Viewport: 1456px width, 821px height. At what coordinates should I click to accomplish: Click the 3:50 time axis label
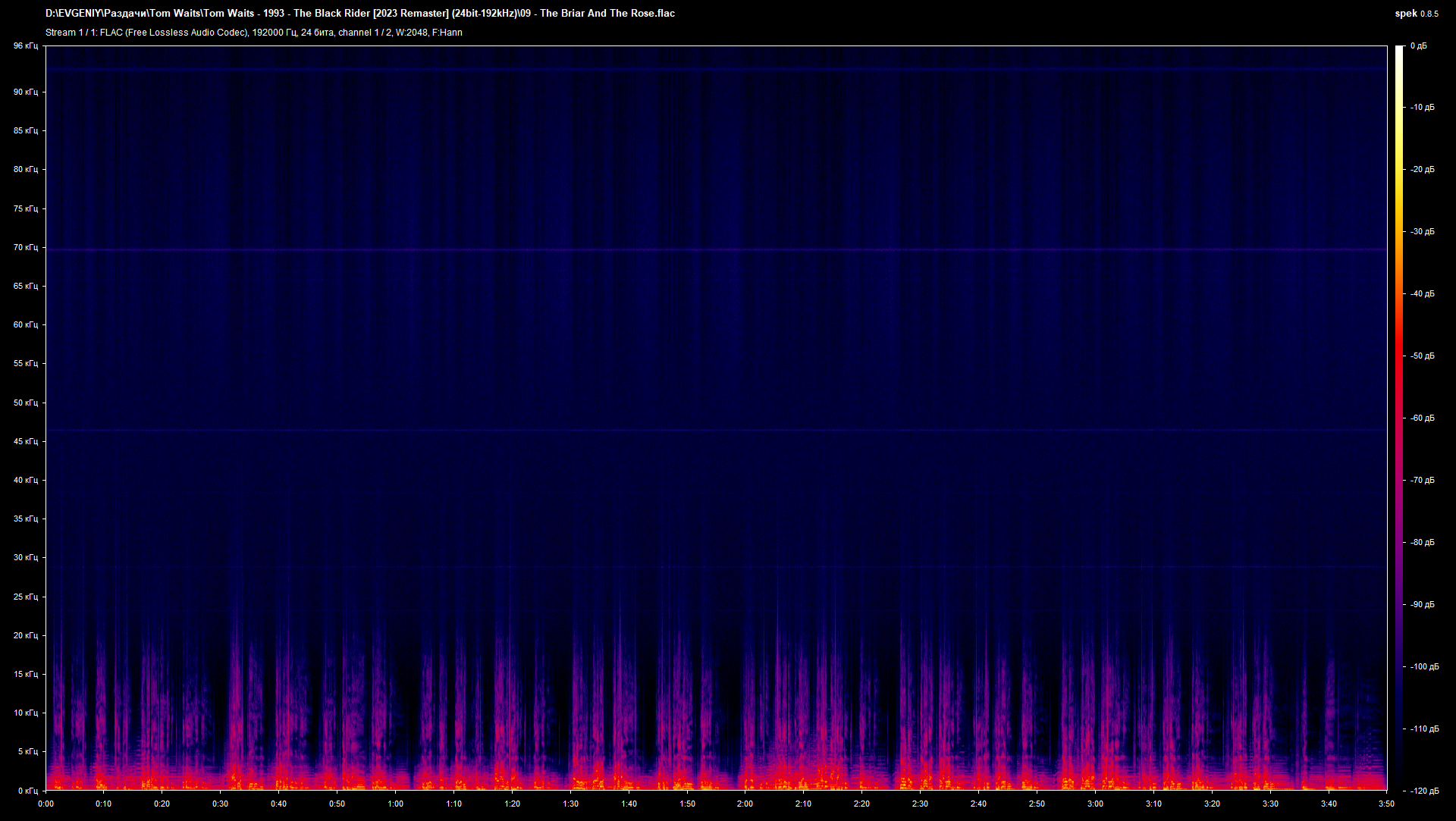[1387, 804]
